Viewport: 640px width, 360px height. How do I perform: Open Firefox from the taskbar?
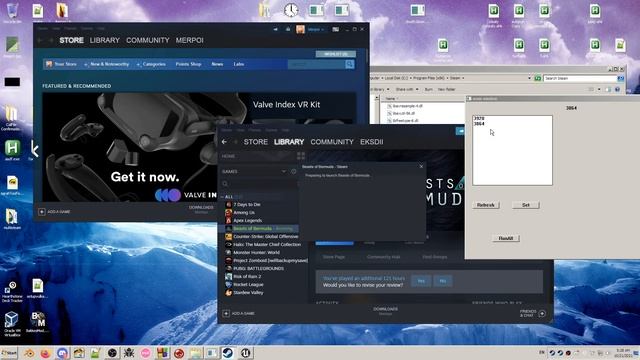[45, 353]
